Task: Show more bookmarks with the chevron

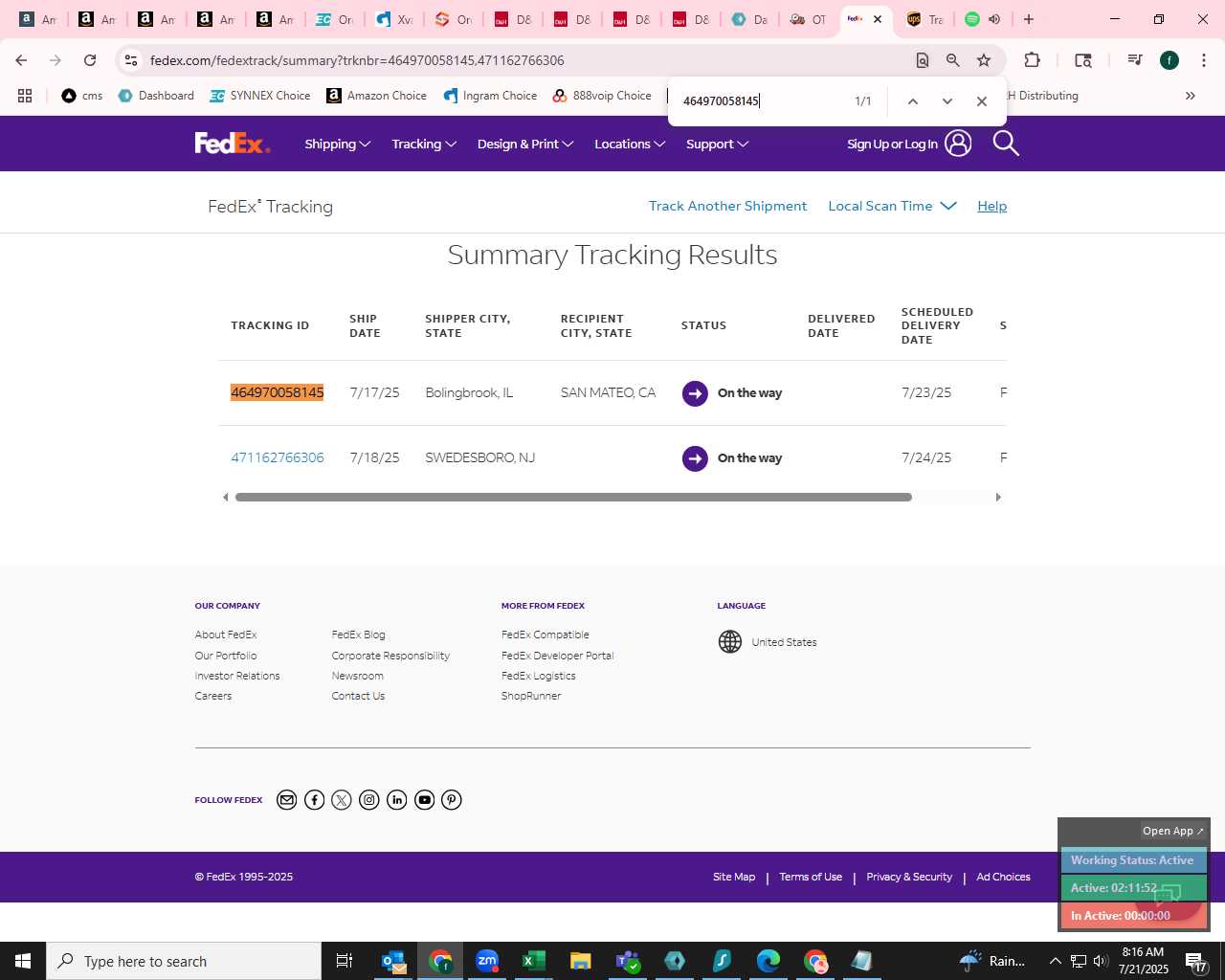Action: coord(1191,96)
